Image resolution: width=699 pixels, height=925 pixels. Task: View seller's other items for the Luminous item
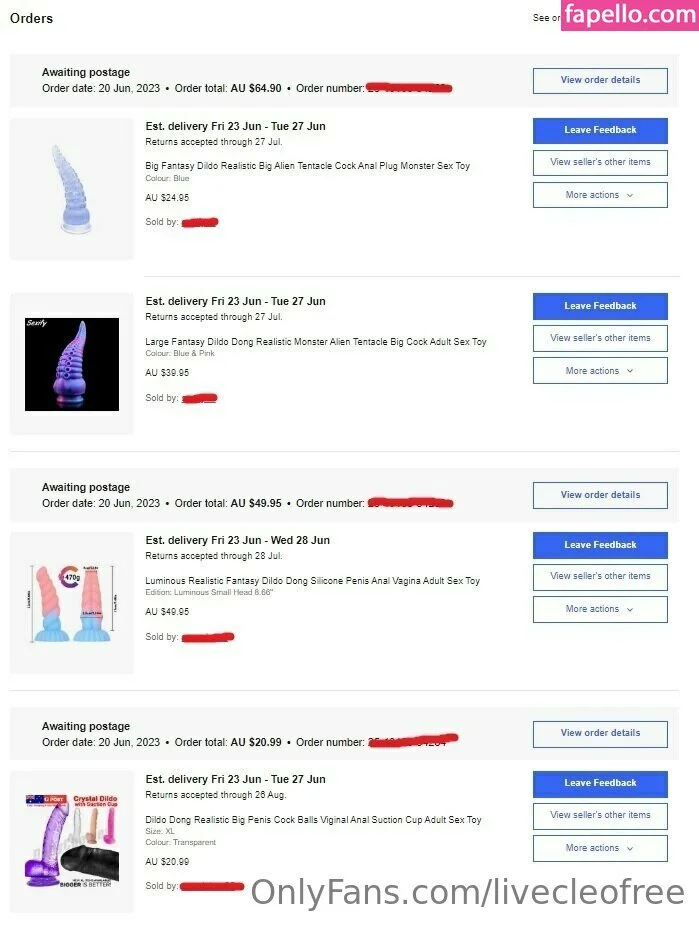tap(600, 576)
